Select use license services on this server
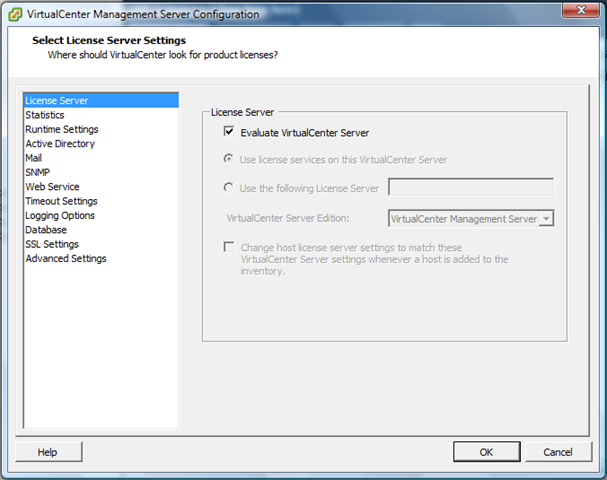The image size is (607, 480). pyautogui.click(x=230, y=159)
